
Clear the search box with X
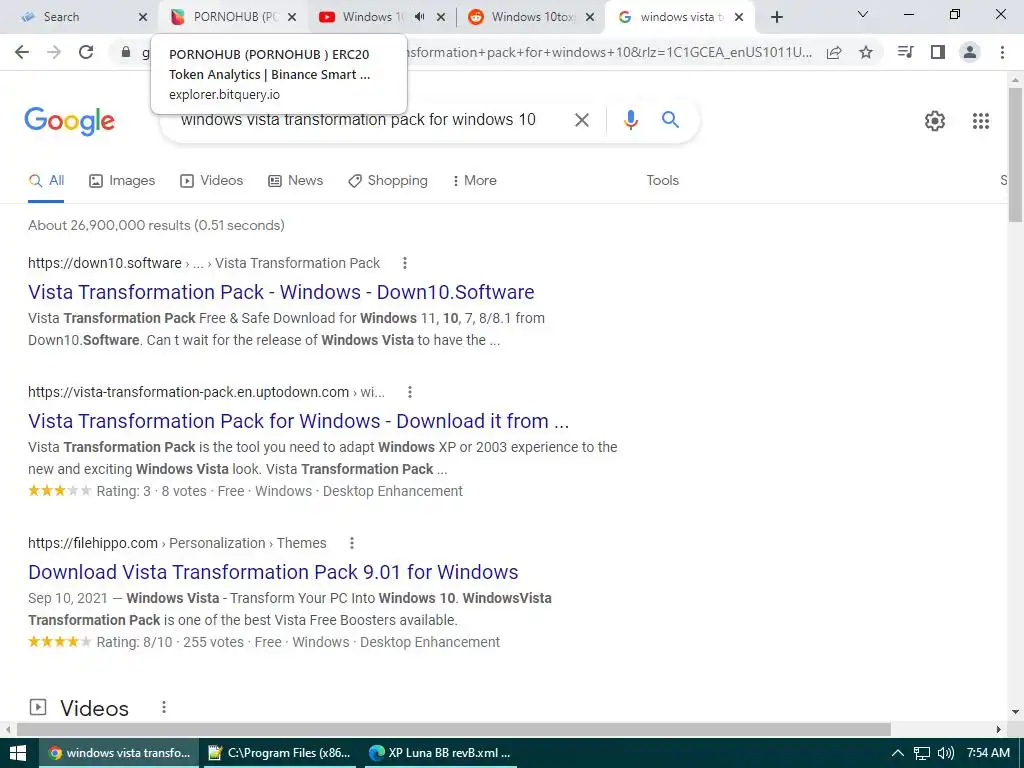[582, 120]
